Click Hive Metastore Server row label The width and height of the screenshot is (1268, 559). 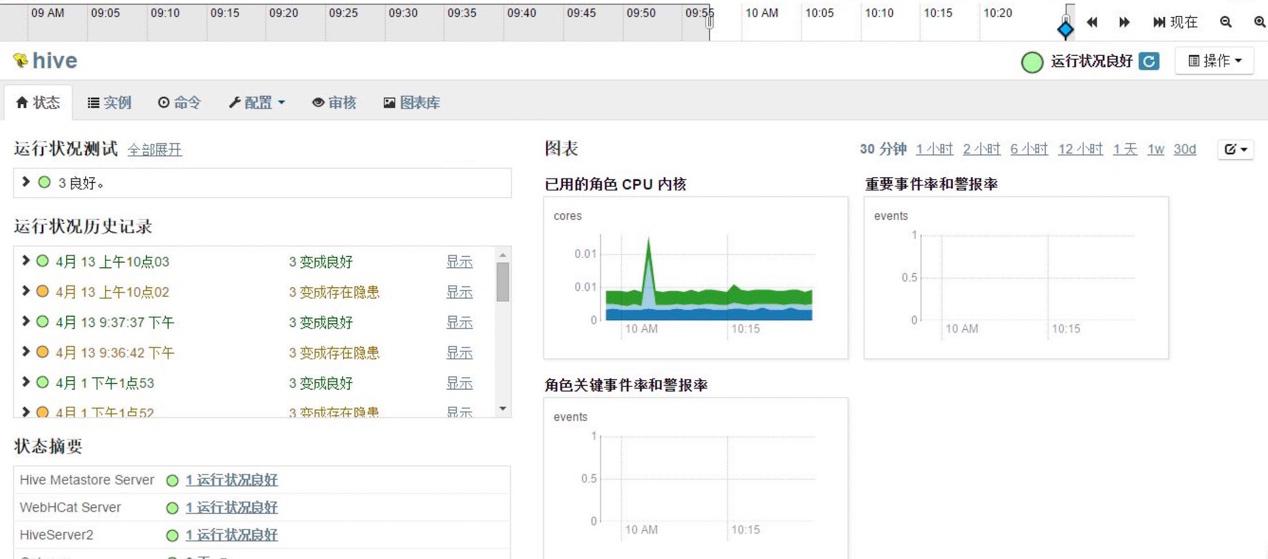[x=87, y=480]
